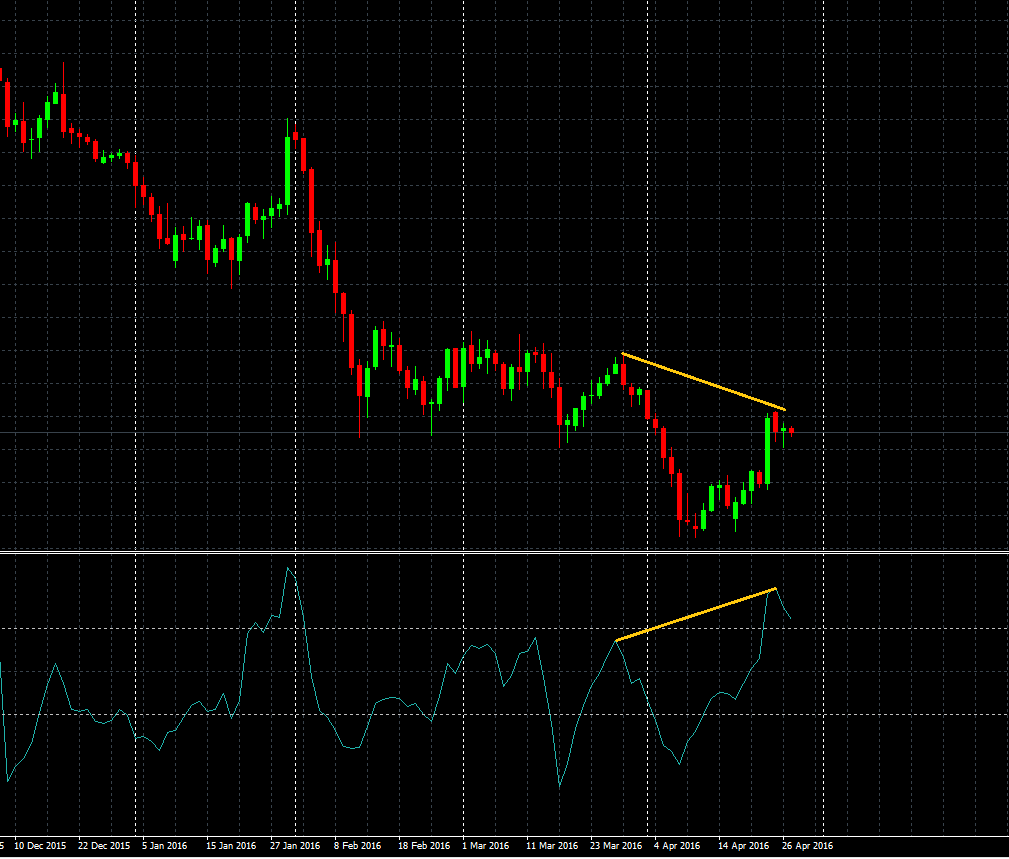Screen dimensions: 1009x859
Task: Select the 5 Jan 2016 date label
Action: click(x=167, y=845)
